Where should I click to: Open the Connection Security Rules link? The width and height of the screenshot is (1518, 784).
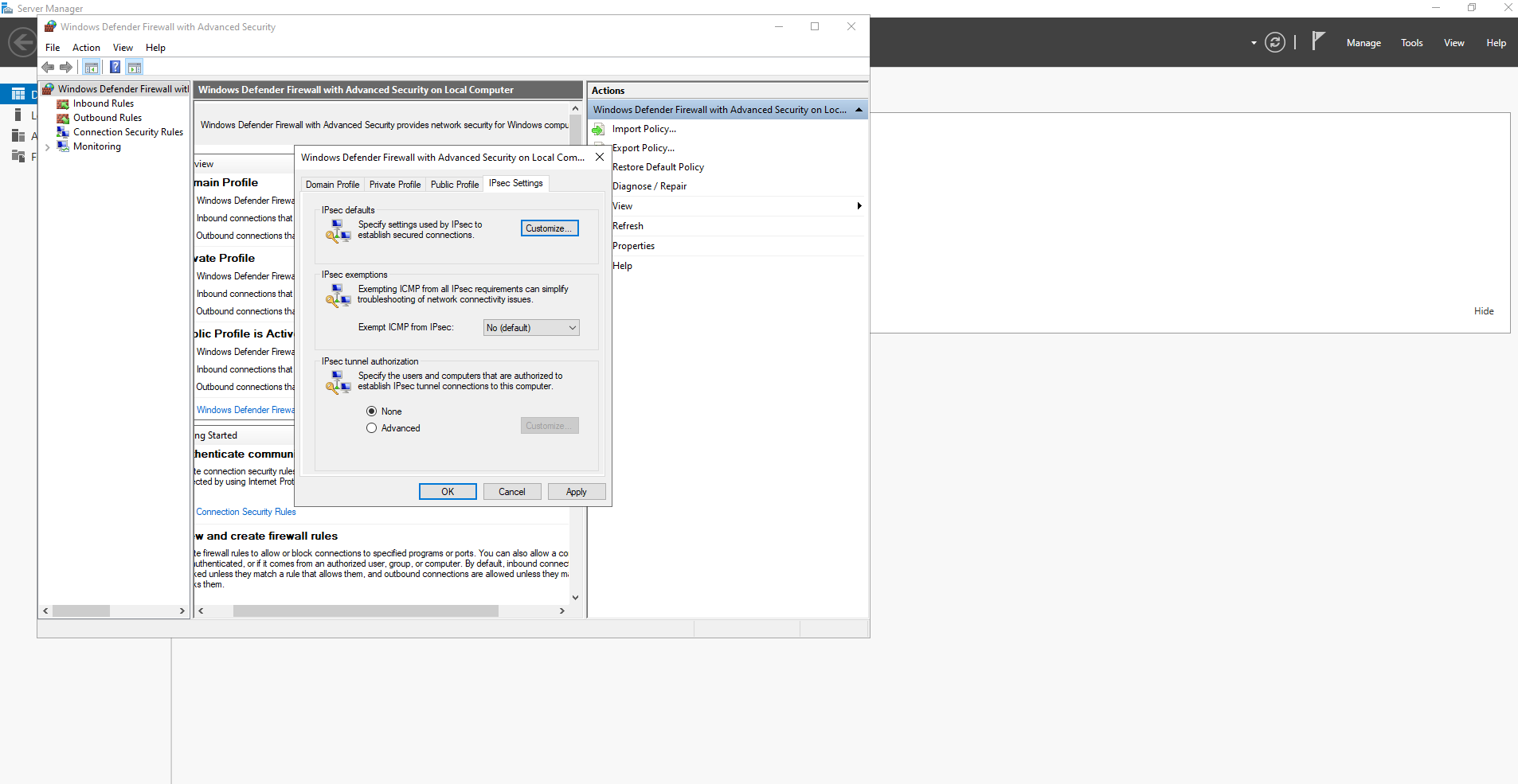pyautogui.click(x=246, y=512)
